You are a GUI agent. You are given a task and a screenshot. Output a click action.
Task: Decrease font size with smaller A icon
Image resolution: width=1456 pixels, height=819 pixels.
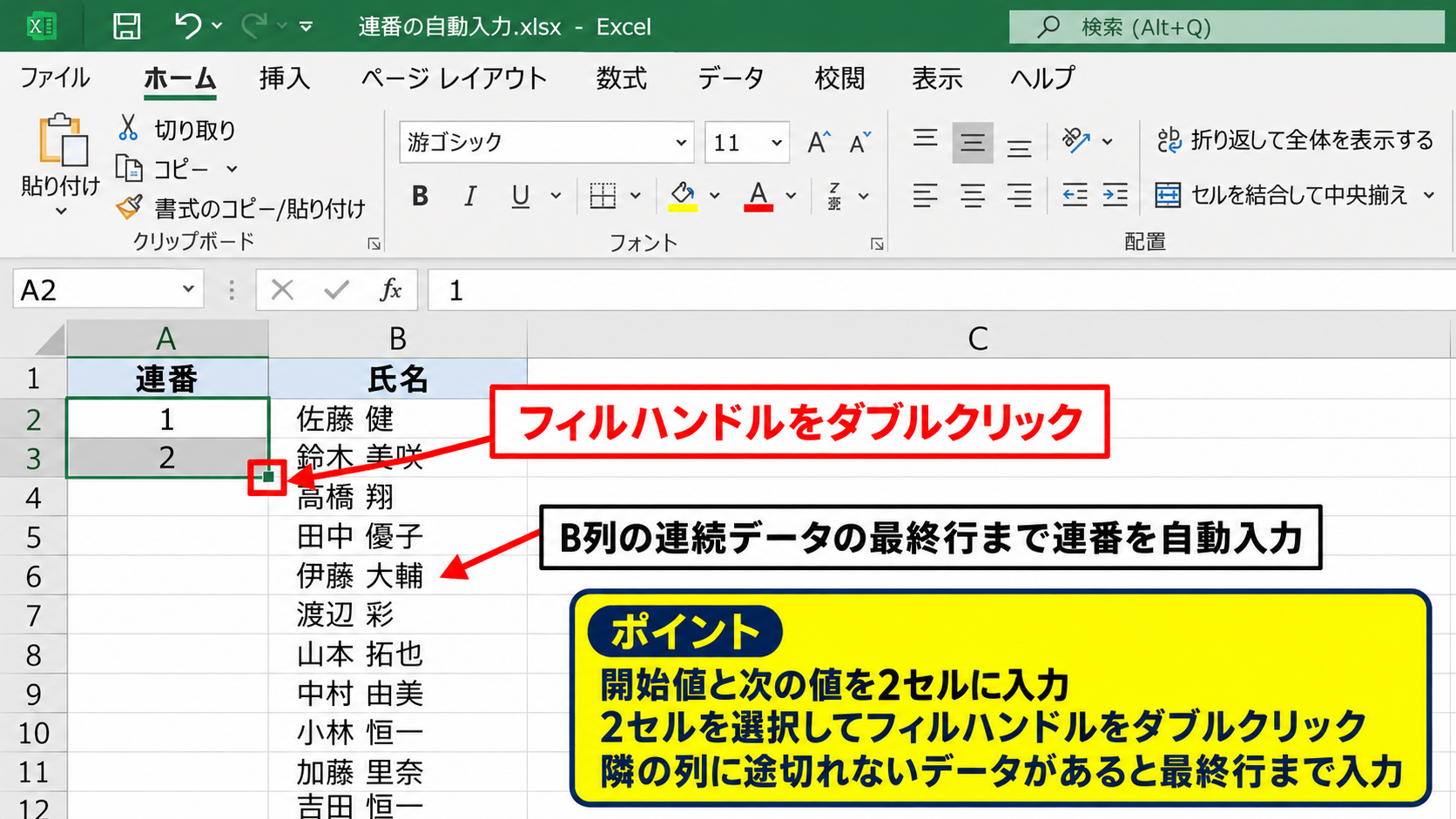pos(860,142)
